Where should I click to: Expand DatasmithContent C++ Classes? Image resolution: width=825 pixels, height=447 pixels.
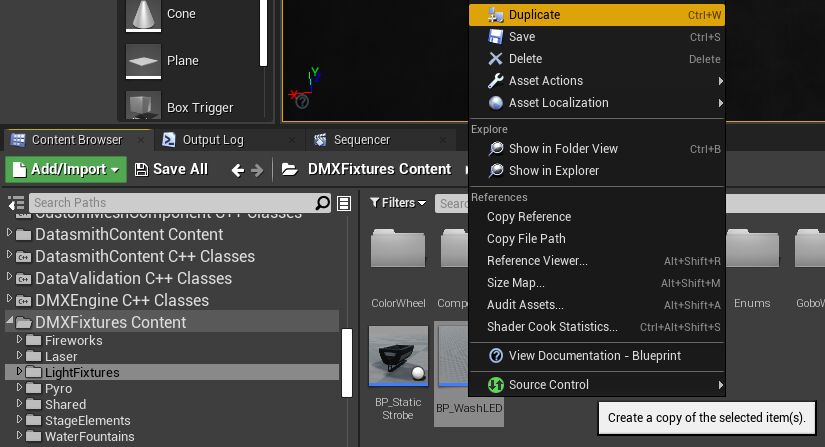pyautogui.click(x=9, y=254)
